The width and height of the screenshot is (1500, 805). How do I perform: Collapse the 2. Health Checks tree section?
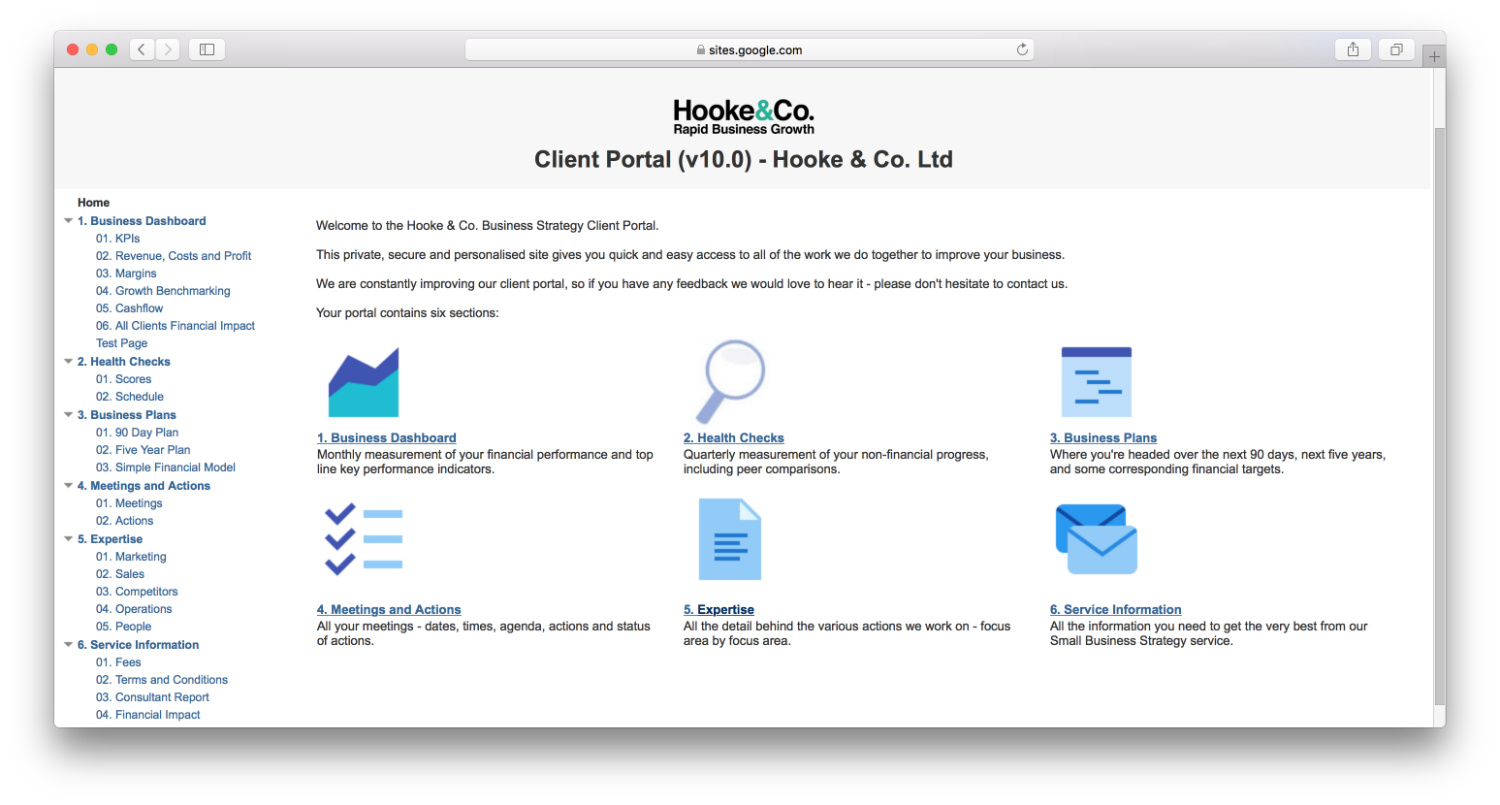[68, 362]
